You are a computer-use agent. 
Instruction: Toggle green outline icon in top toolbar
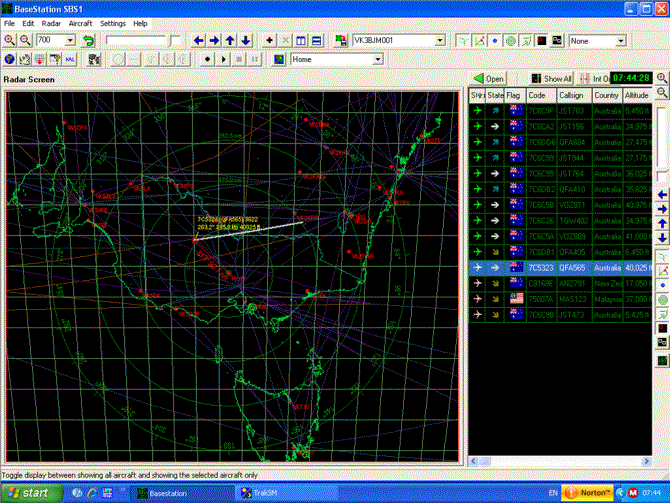[x=526, y=41]
